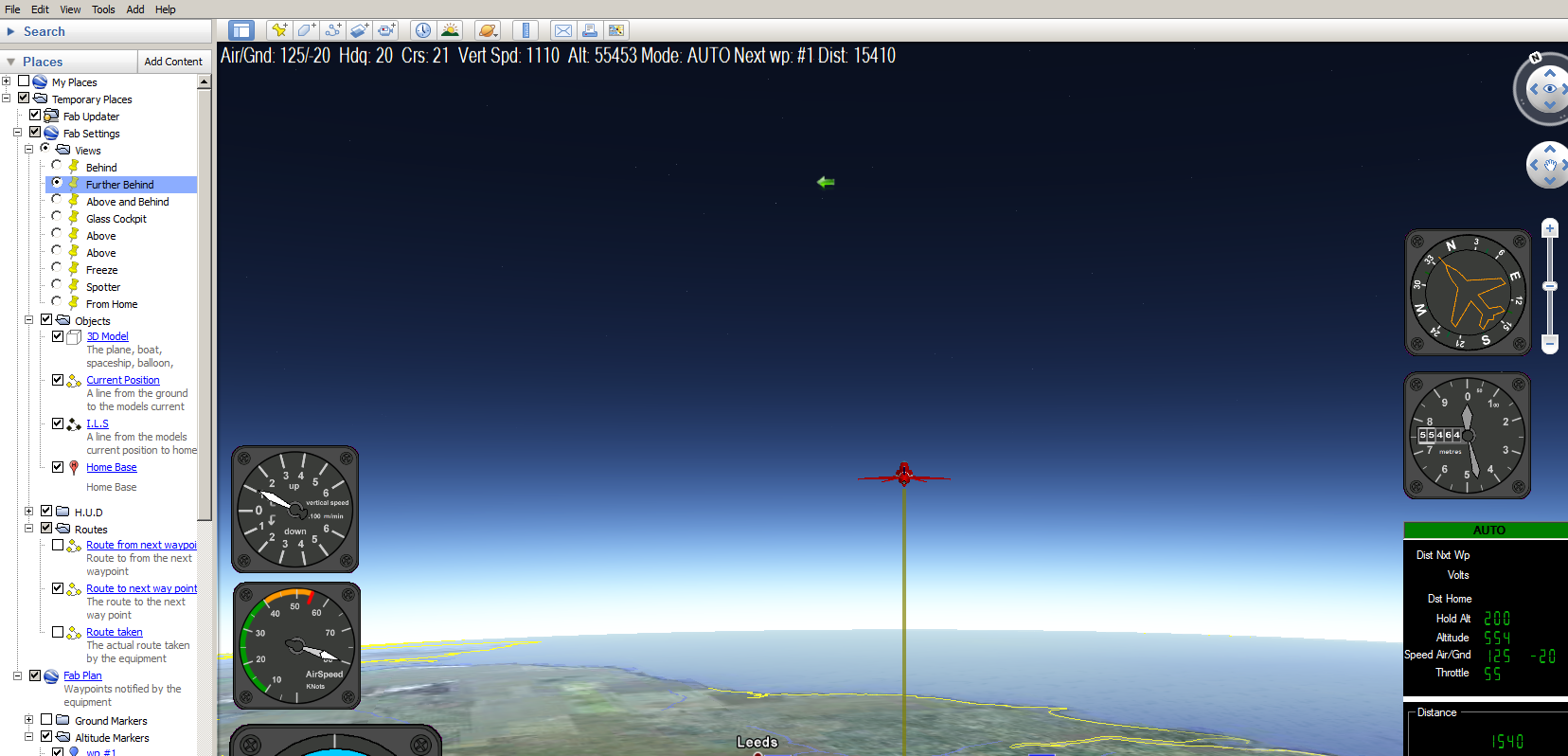This screenshot has height=756, width=1568.
Task: Expand the H.U.D folder
Action: tap(28, 512)
